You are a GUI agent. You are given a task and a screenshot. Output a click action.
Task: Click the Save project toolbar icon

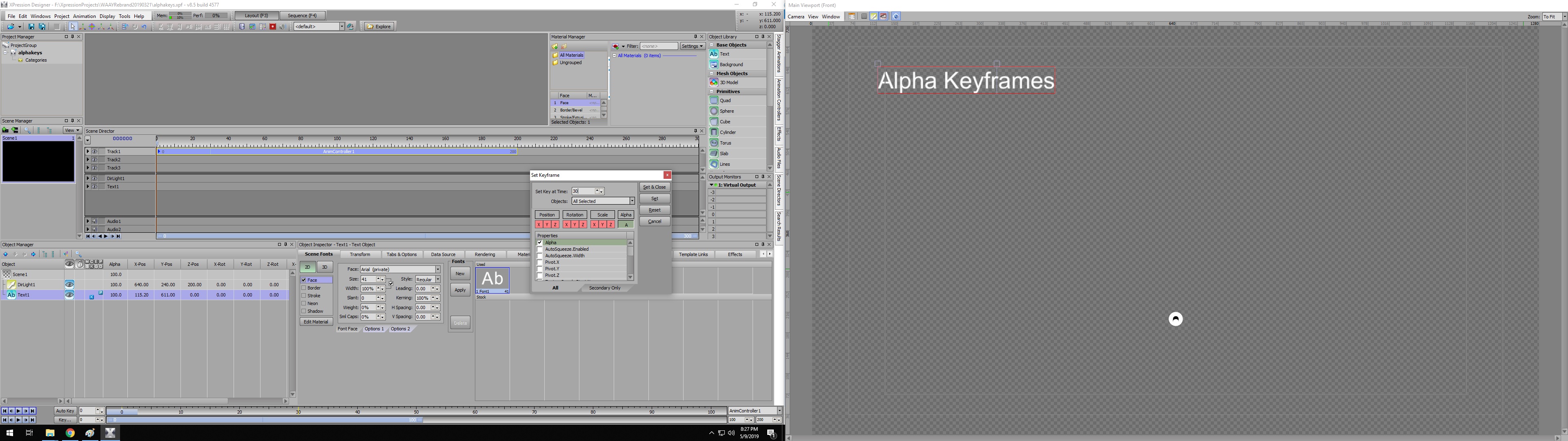click(32, 26)
